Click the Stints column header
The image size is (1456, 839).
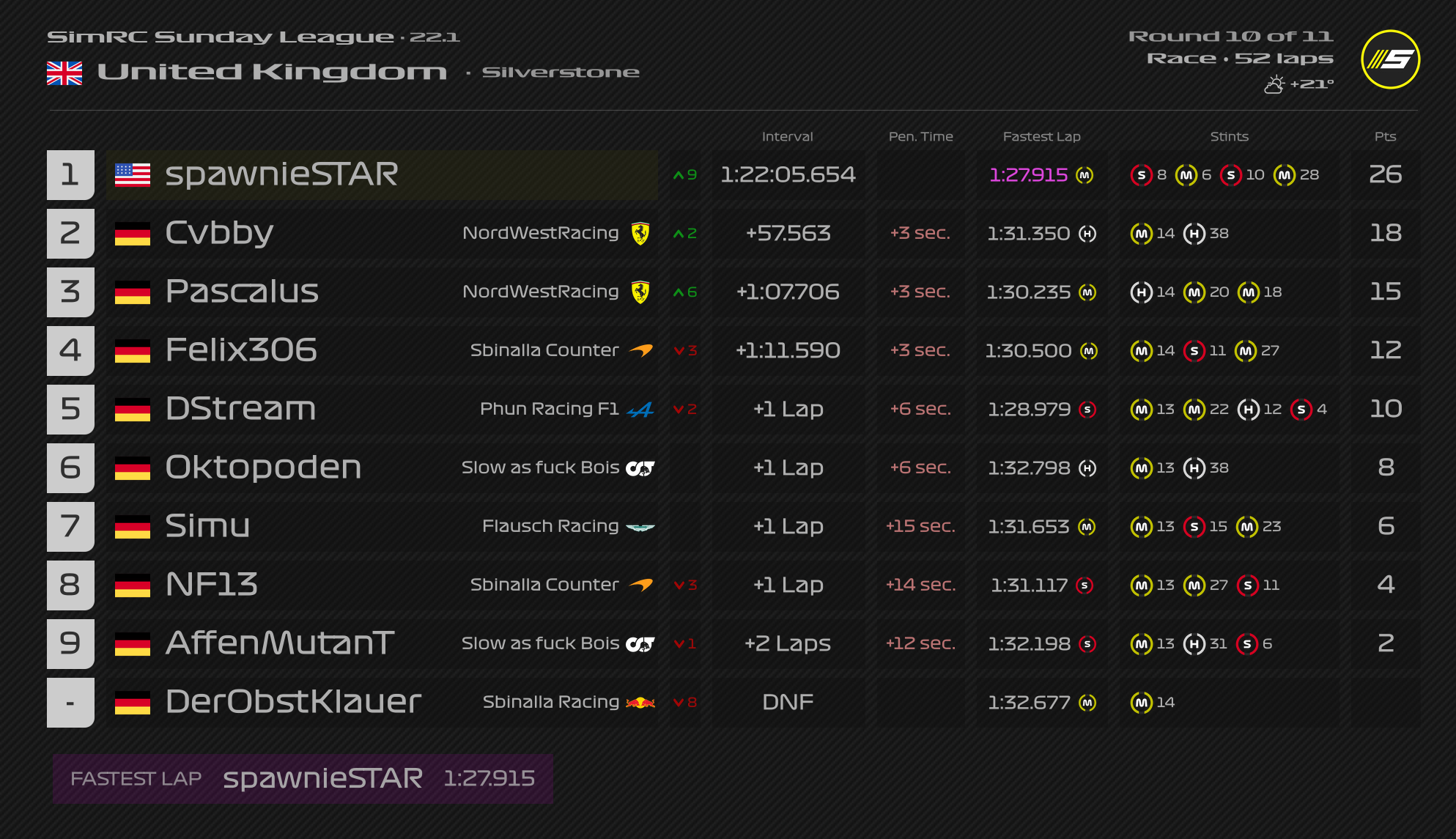point(1229,136)
